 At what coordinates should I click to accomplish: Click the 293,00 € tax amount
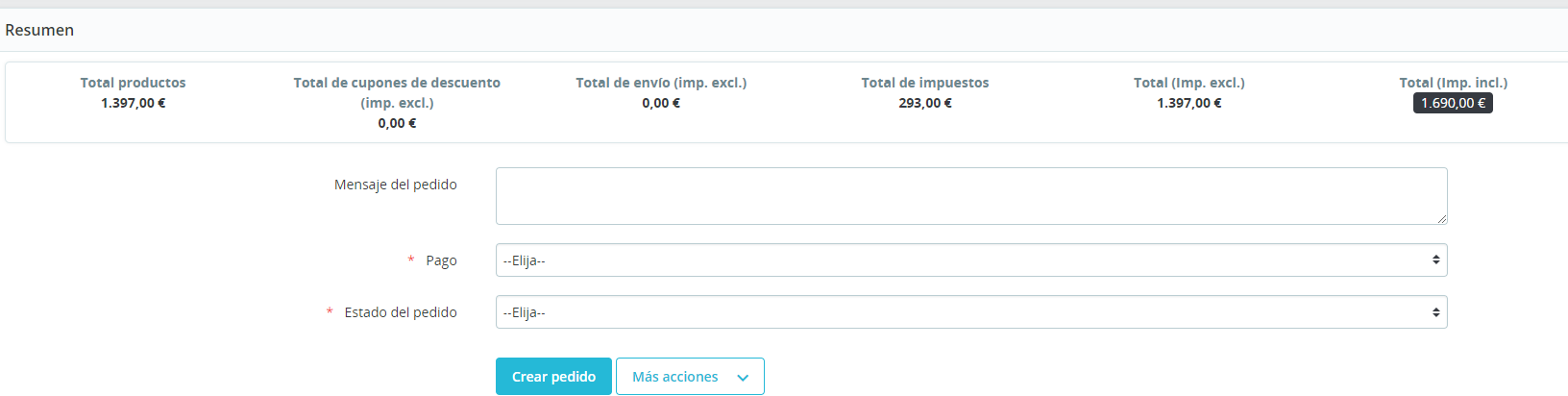pos(924,103)
